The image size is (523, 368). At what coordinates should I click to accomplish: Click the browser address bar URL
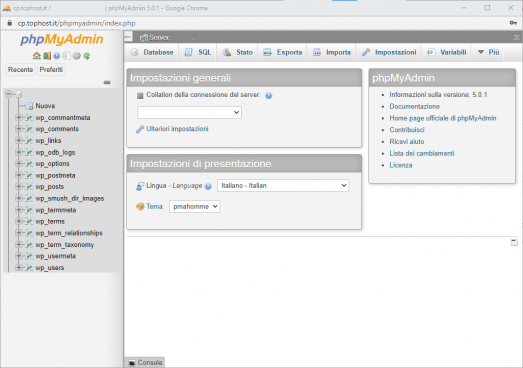(x=76, y=23)
